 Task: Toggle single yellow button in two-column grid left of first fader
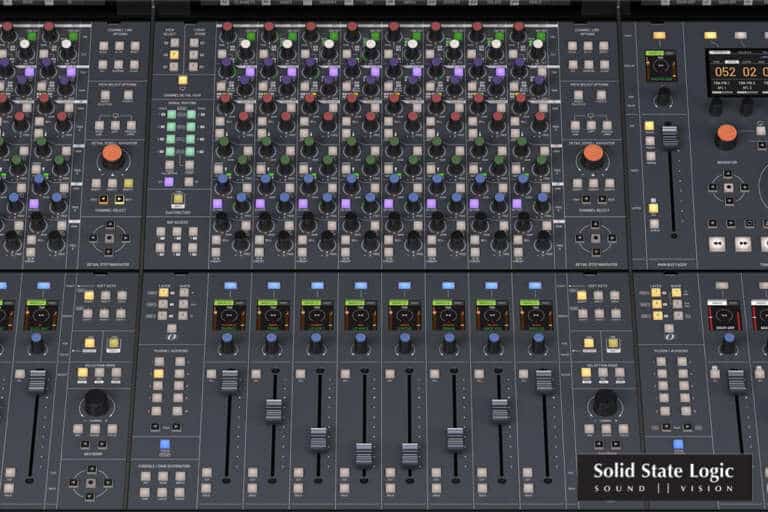click(x=158, y=374)
